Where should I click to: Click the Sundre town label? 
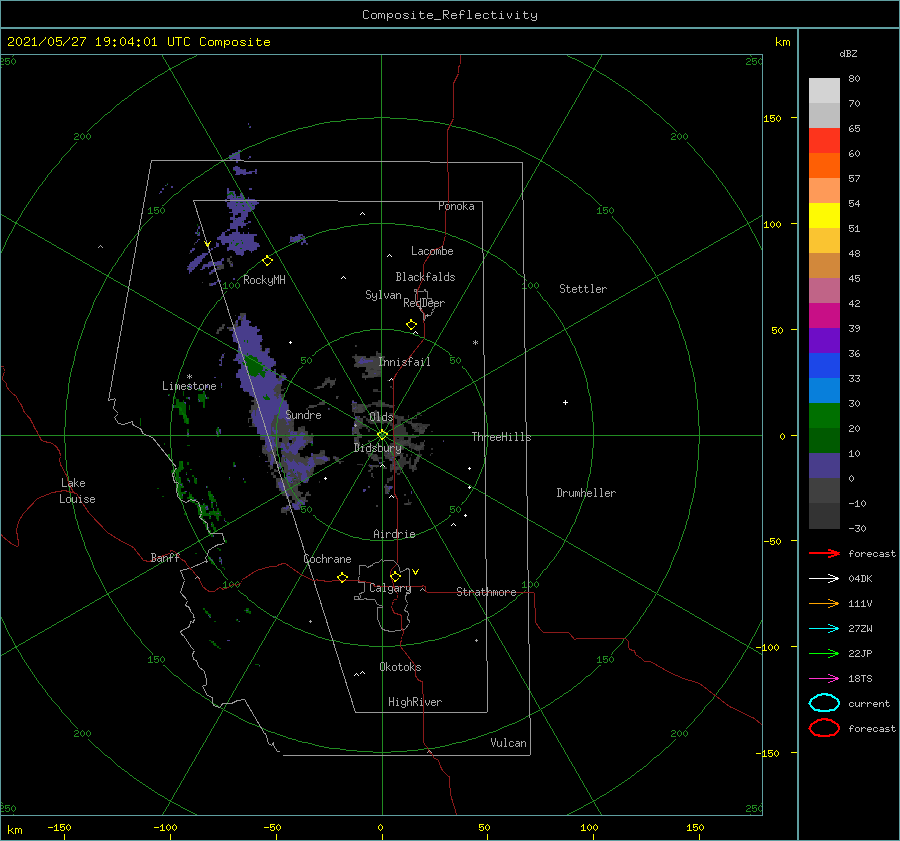click(x=304, y=414)
